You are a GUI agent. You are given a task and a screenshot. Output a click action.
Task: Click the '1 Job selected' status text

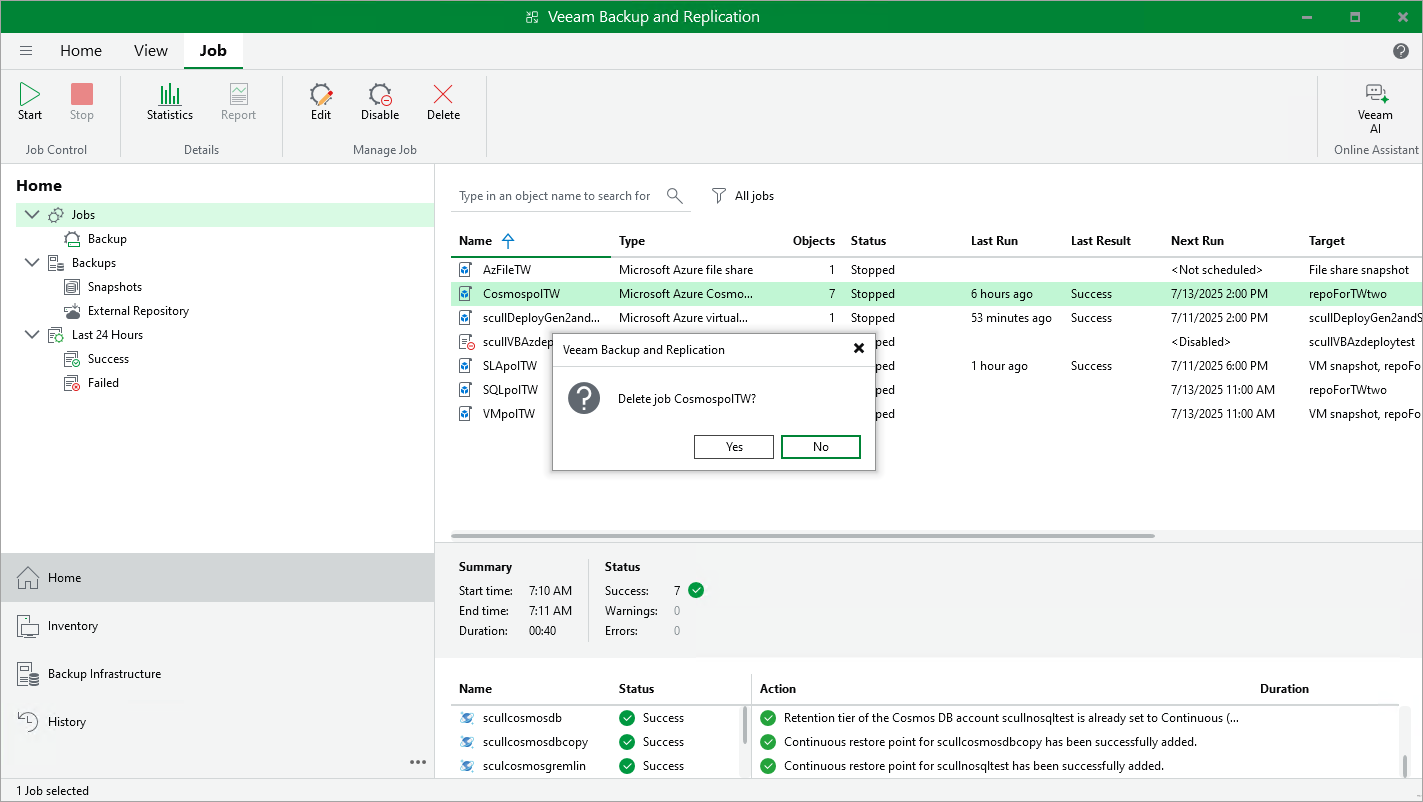pos(53,791)
